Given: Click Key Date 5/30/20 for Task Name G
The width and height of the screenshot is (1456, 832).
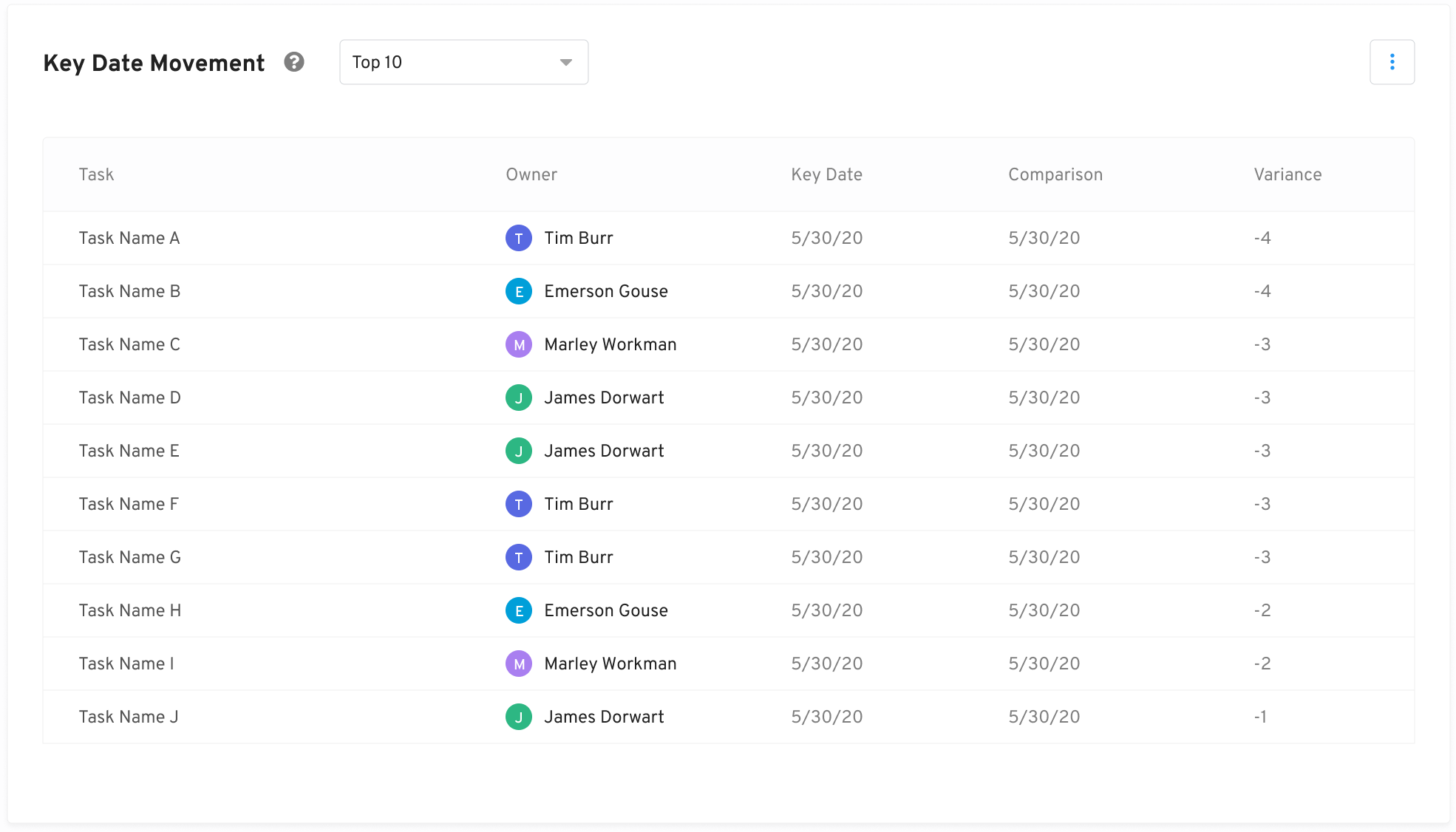Looking at the screenshot, I should point(827,557).
